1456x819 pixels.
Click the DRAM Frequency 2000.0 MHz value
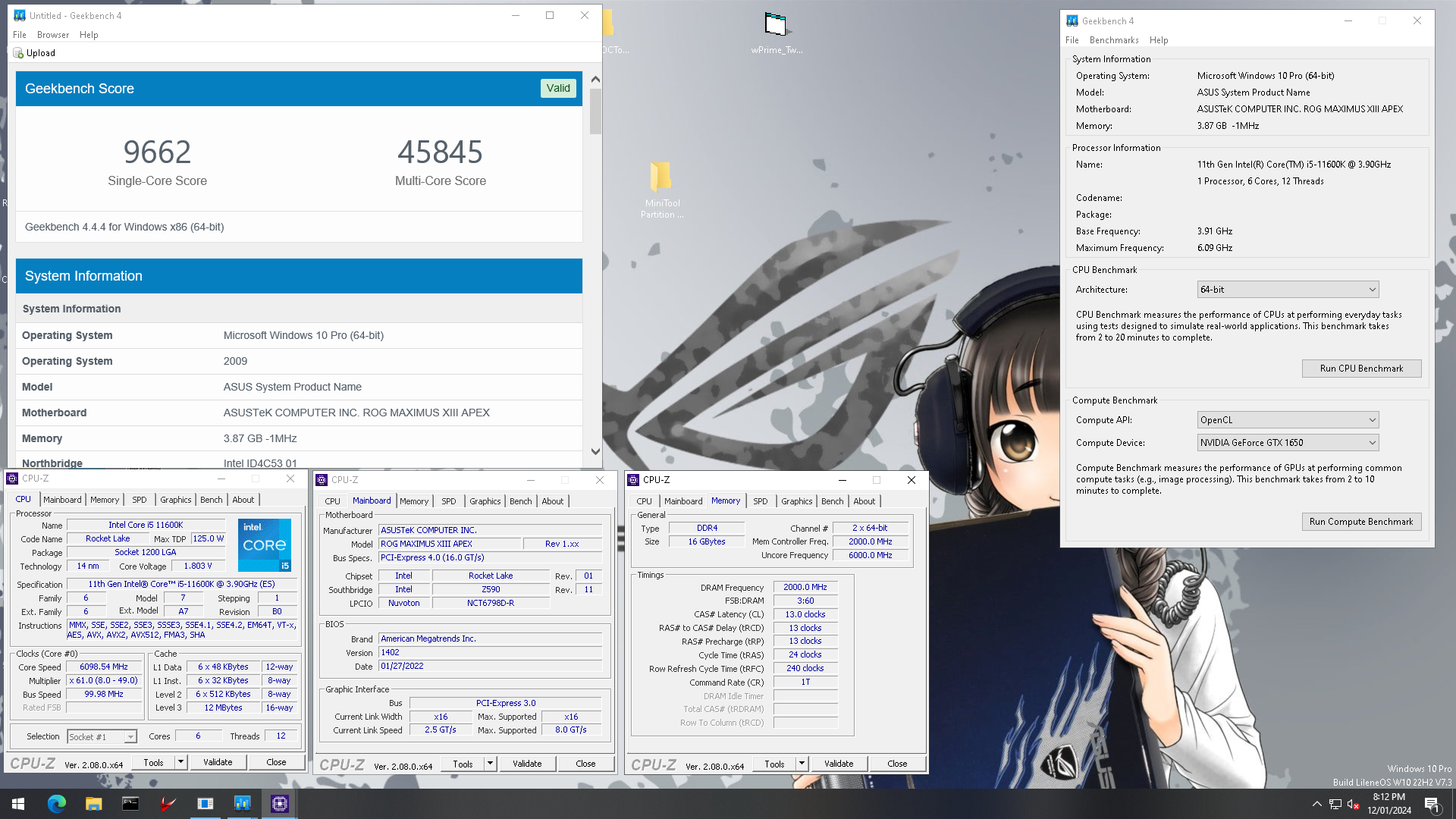coord(805,588)
